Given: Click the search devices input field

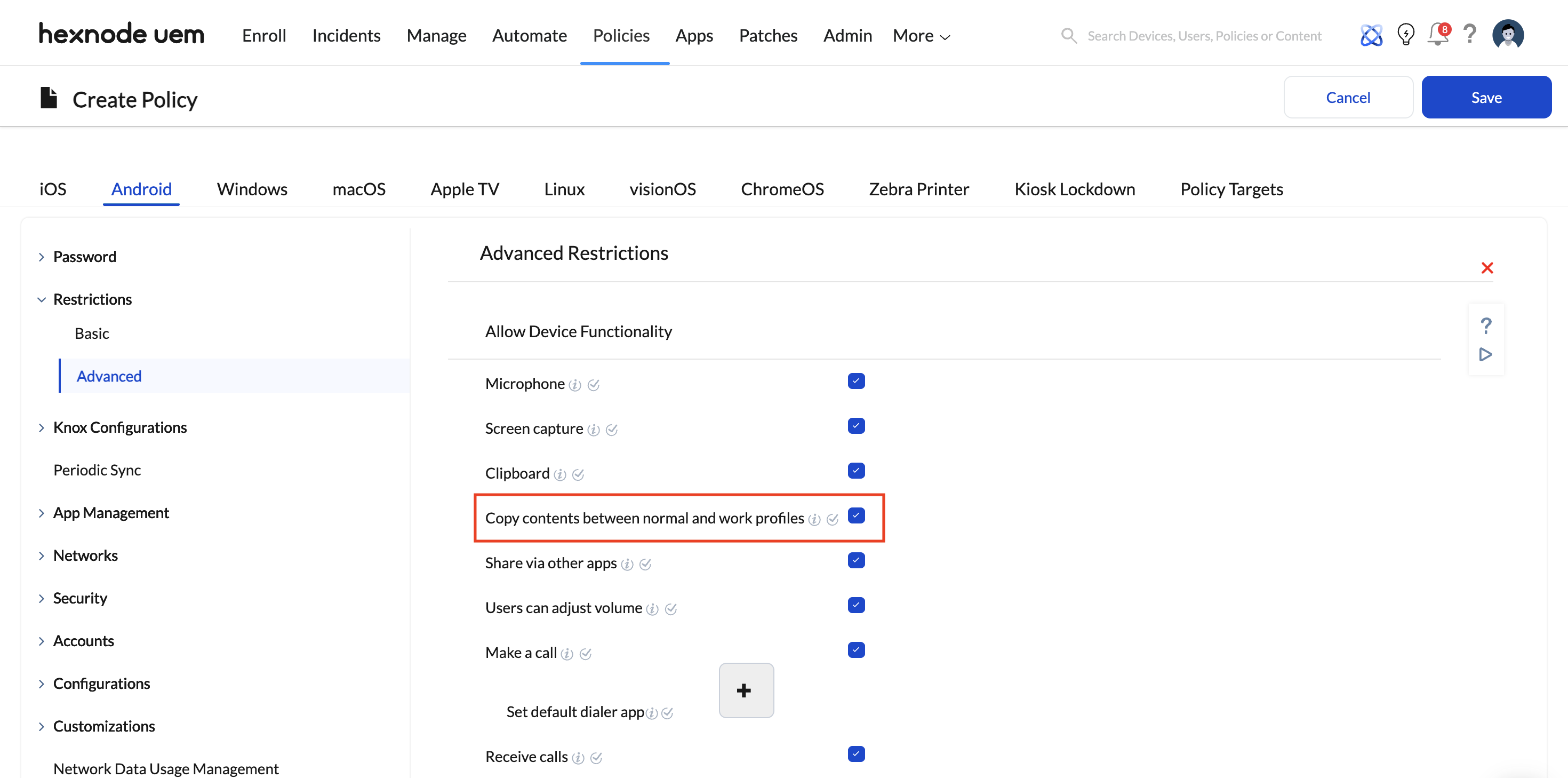Looking at the screenshot, I should [x=1203, y=36].
